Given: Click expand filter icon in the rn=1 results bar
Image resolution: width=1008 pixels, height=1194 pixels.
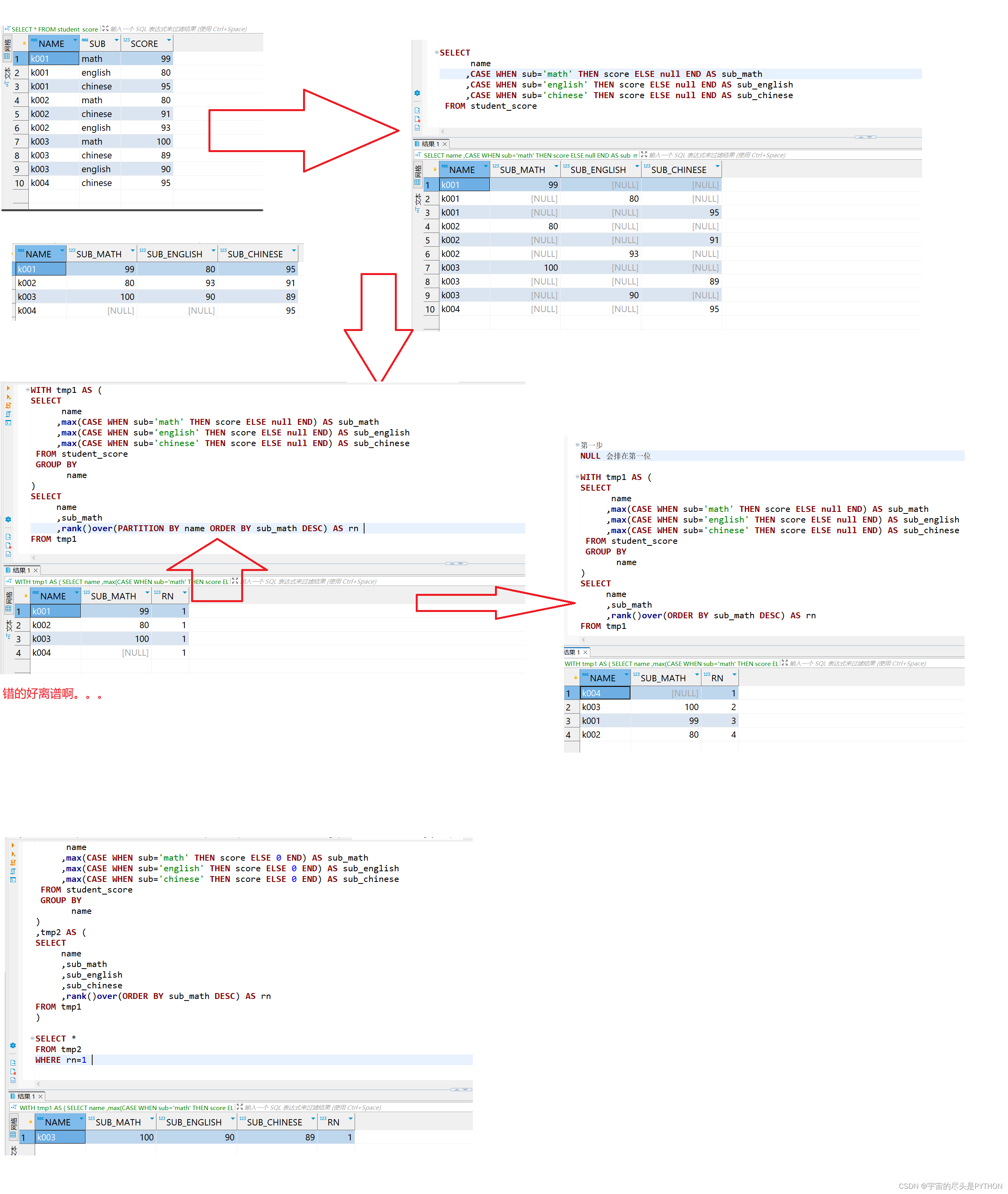Looking at the screenshot, I should [240, 1107].
